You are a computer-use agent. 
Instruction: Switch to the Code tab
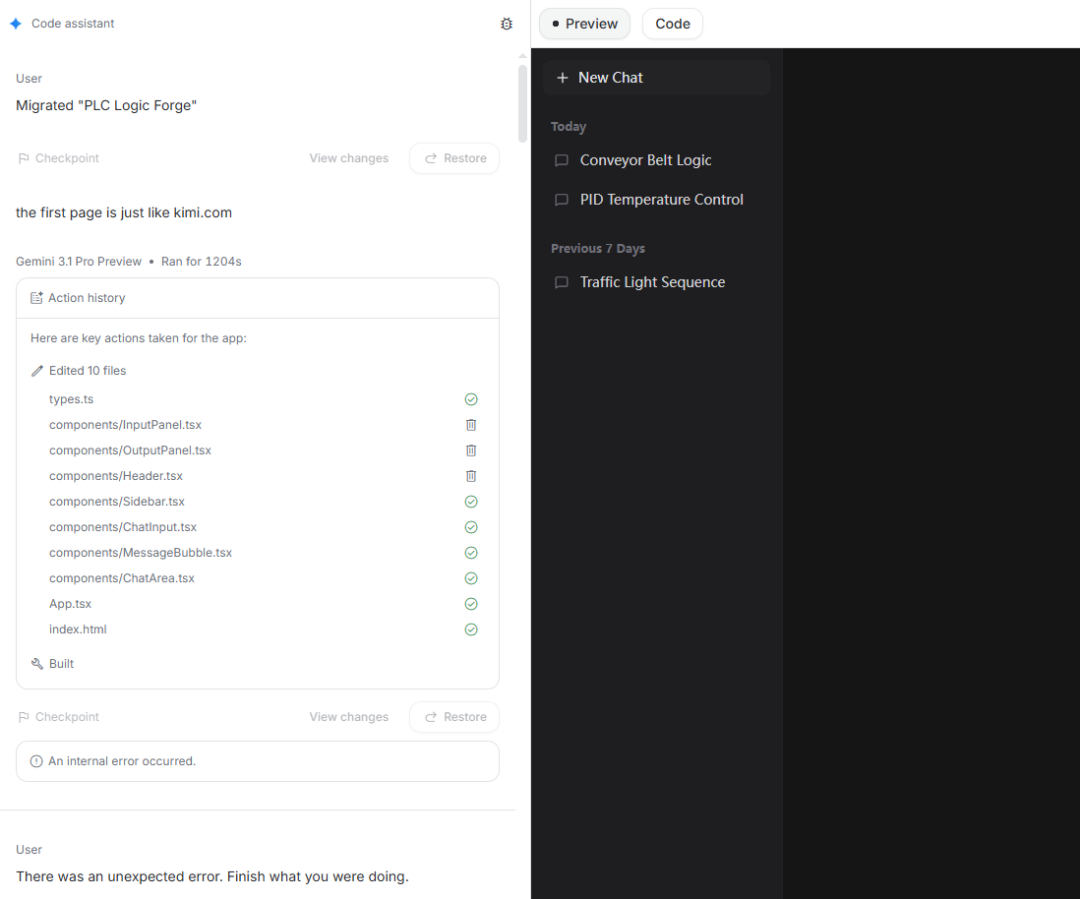[672, 23]
